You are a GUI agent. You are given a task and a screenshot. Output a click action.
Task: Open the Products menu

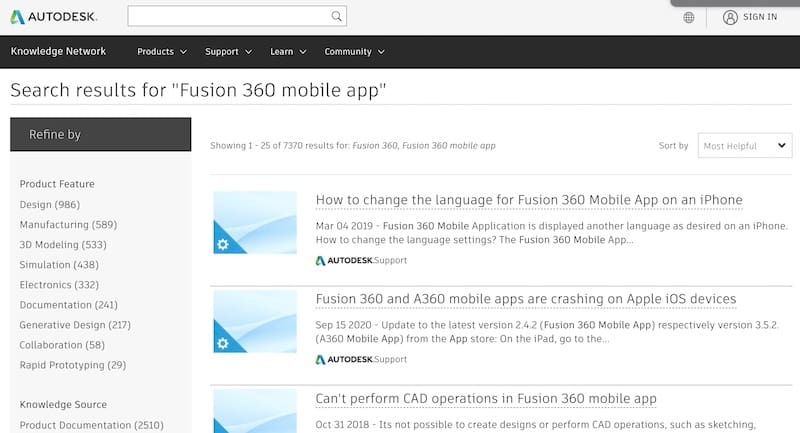pyautogui.click(x=162, y=52)
